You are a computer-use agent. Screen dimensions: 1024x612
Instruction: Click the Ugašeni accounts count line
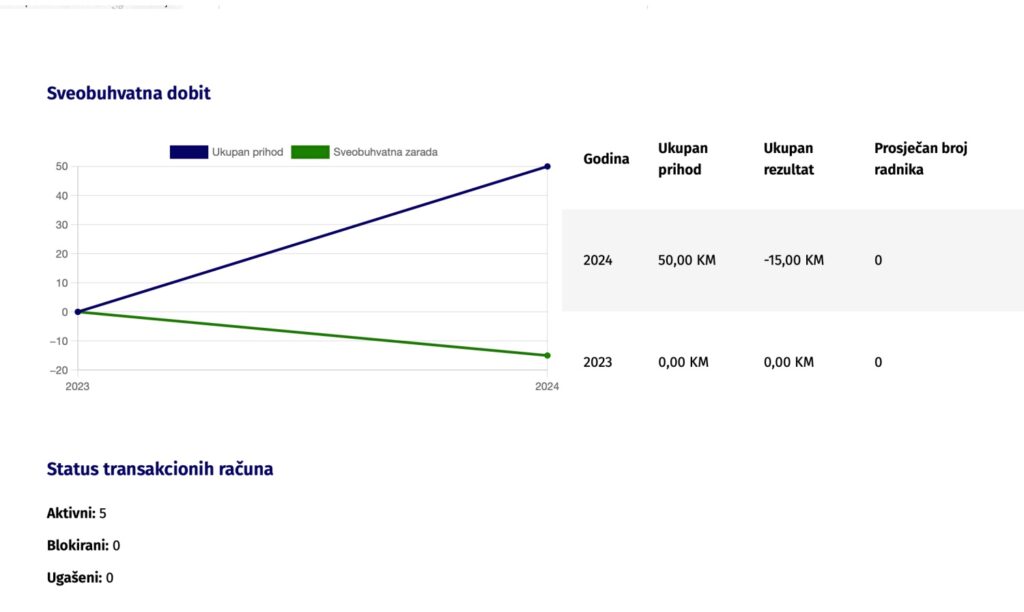coord(80,578)
